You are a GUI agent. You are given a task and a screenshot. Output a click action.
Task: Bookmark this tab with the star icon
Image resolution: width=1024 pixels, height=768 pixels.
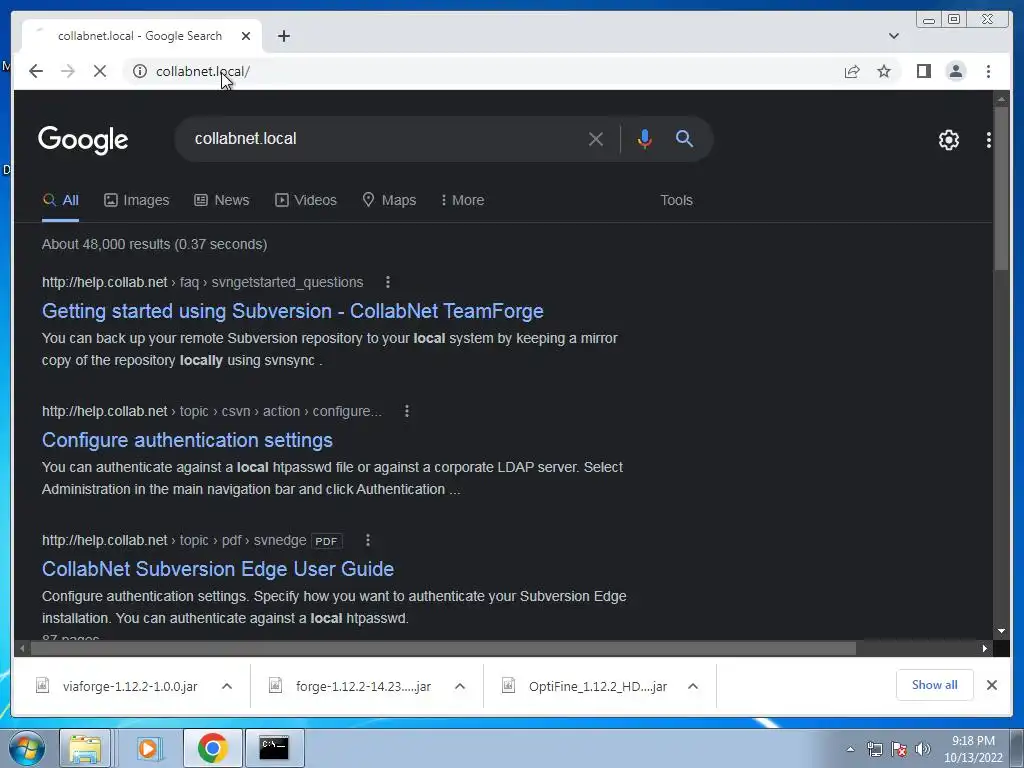pyautogui.click(x=884, y=71)
